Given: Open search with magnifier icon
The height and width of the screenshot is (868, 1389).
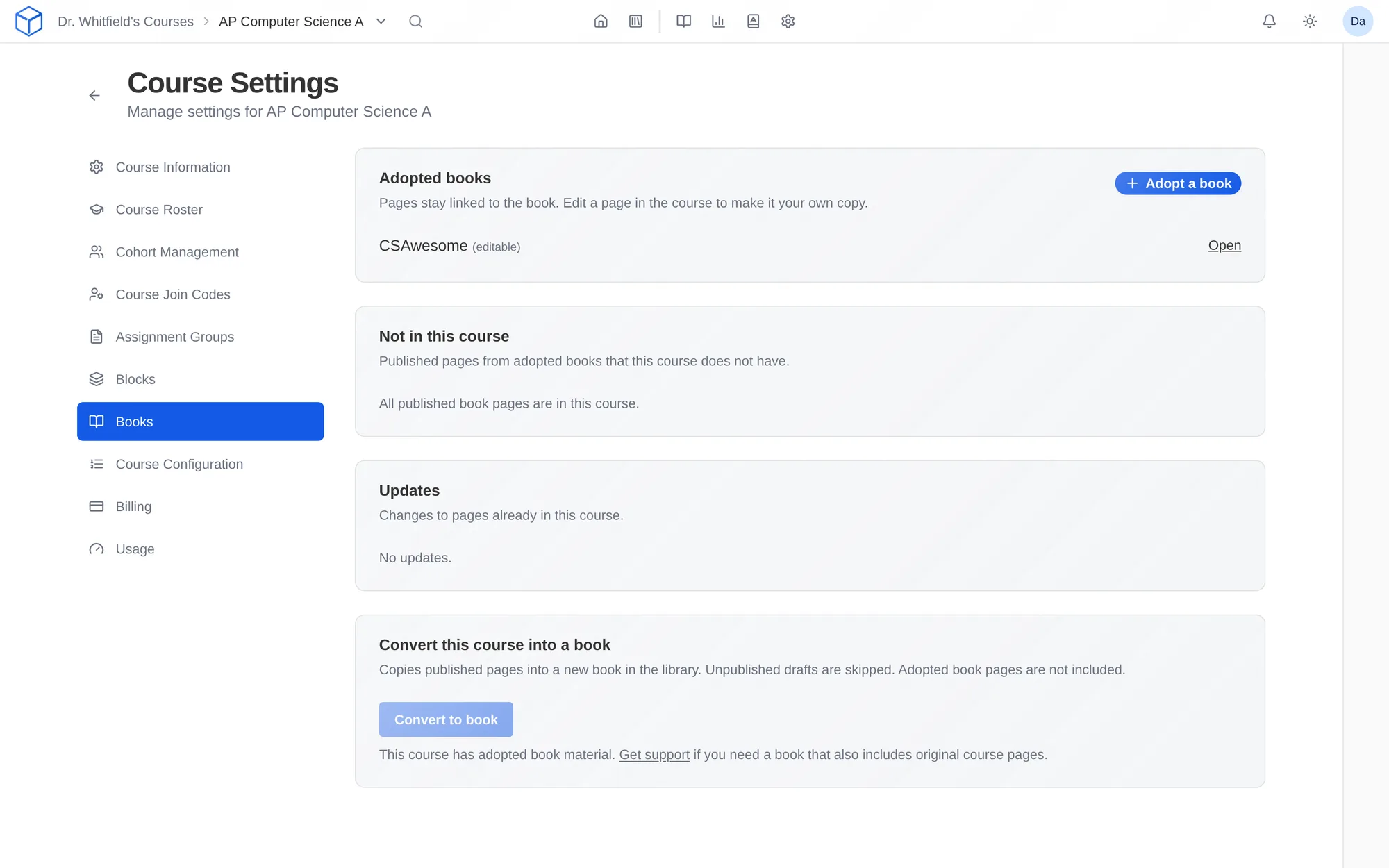Looking at the screenshot, I should point(415,22).
